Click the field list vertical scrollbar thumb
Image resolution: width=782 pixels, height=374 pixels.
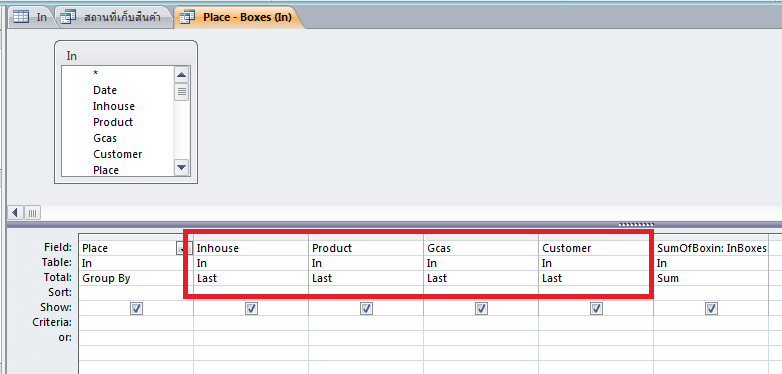click(x=182, y=92)
